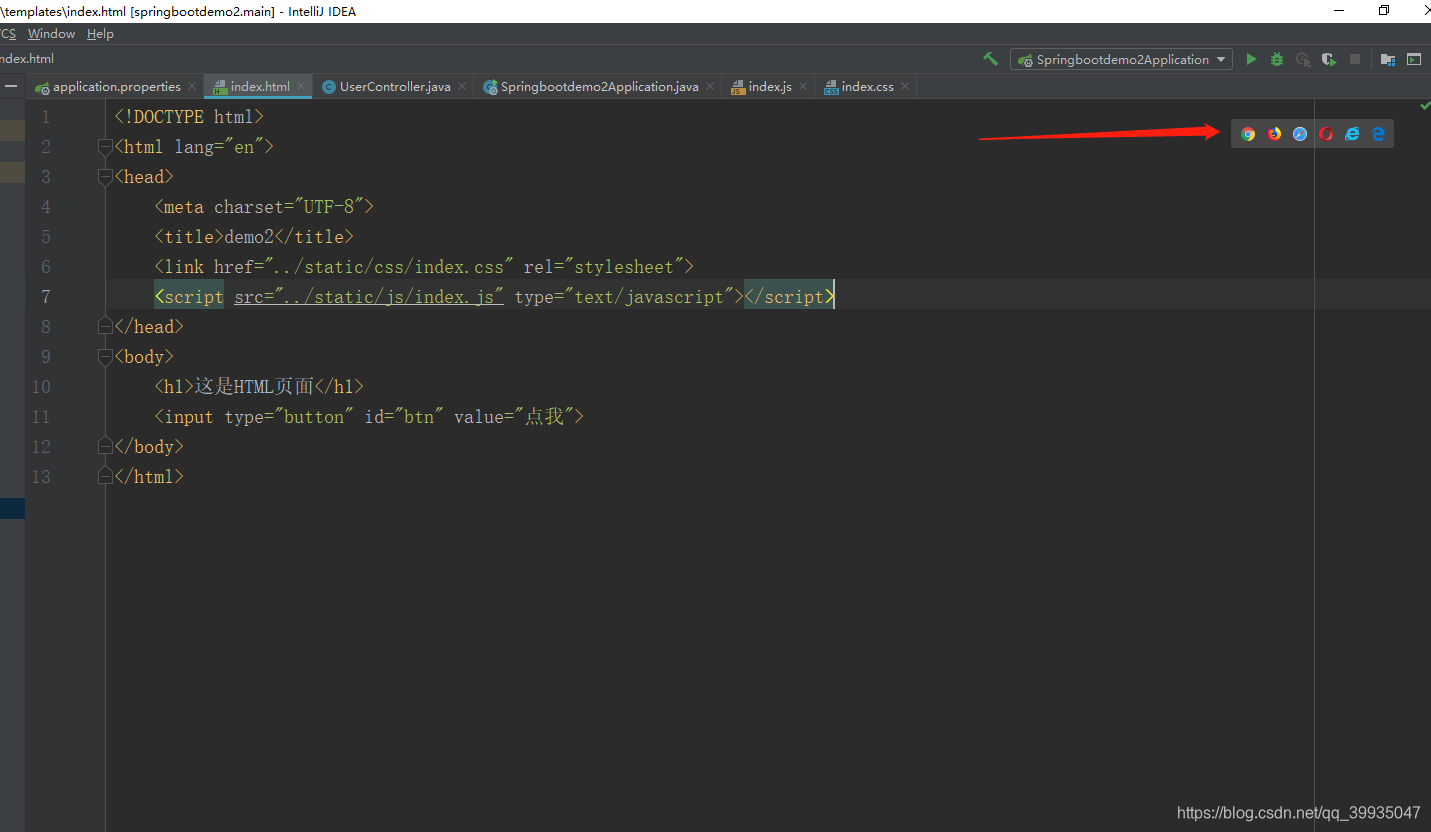Click the Profiler run icon
Viewport: 1431px width, 832px height.
click(x=1303, y=59)
